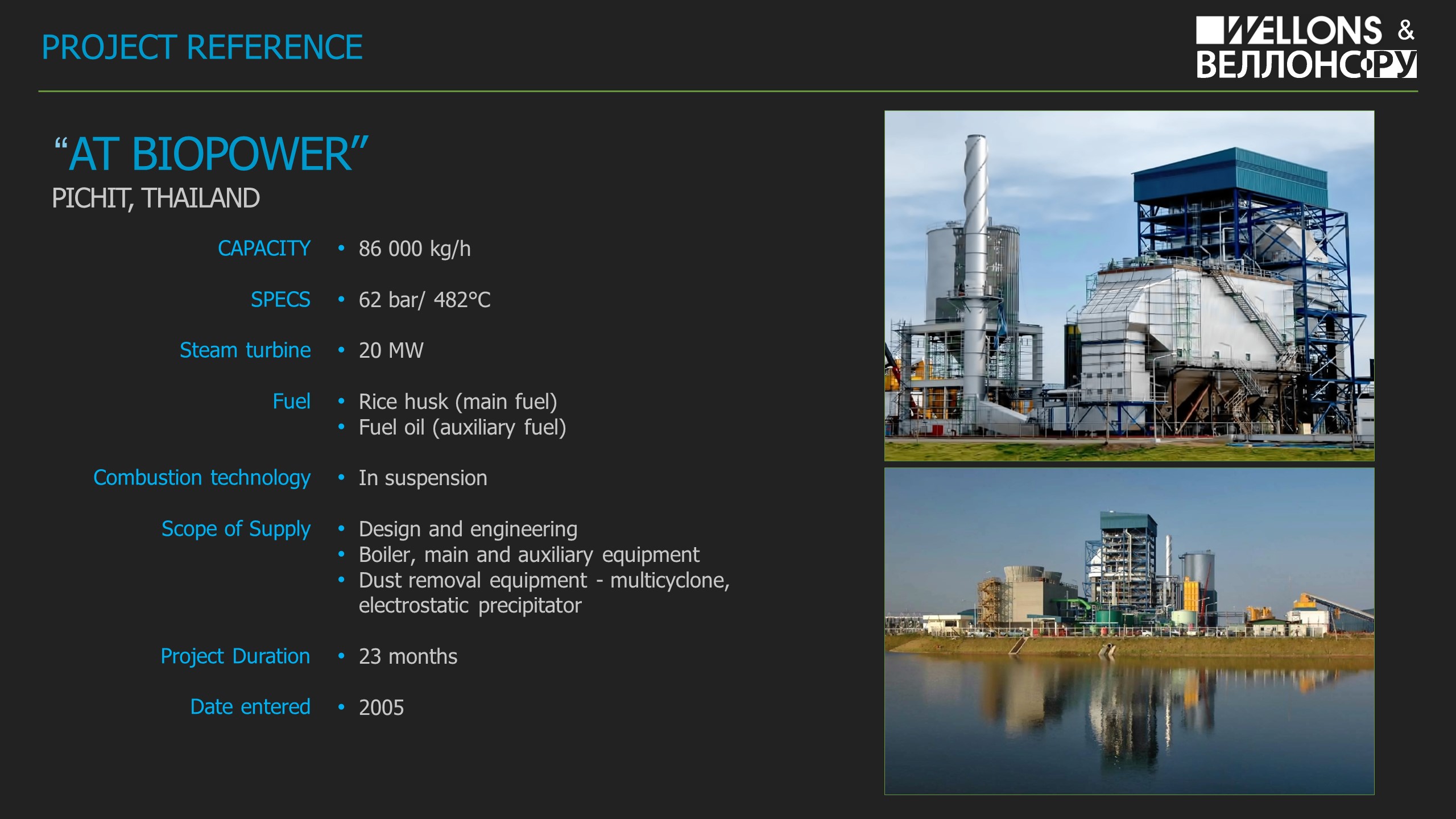The width and height of the screenshot is (1456, 819).
Task: Select the PICHIT, THAILAND location subtitle
Action: [156, 198]
